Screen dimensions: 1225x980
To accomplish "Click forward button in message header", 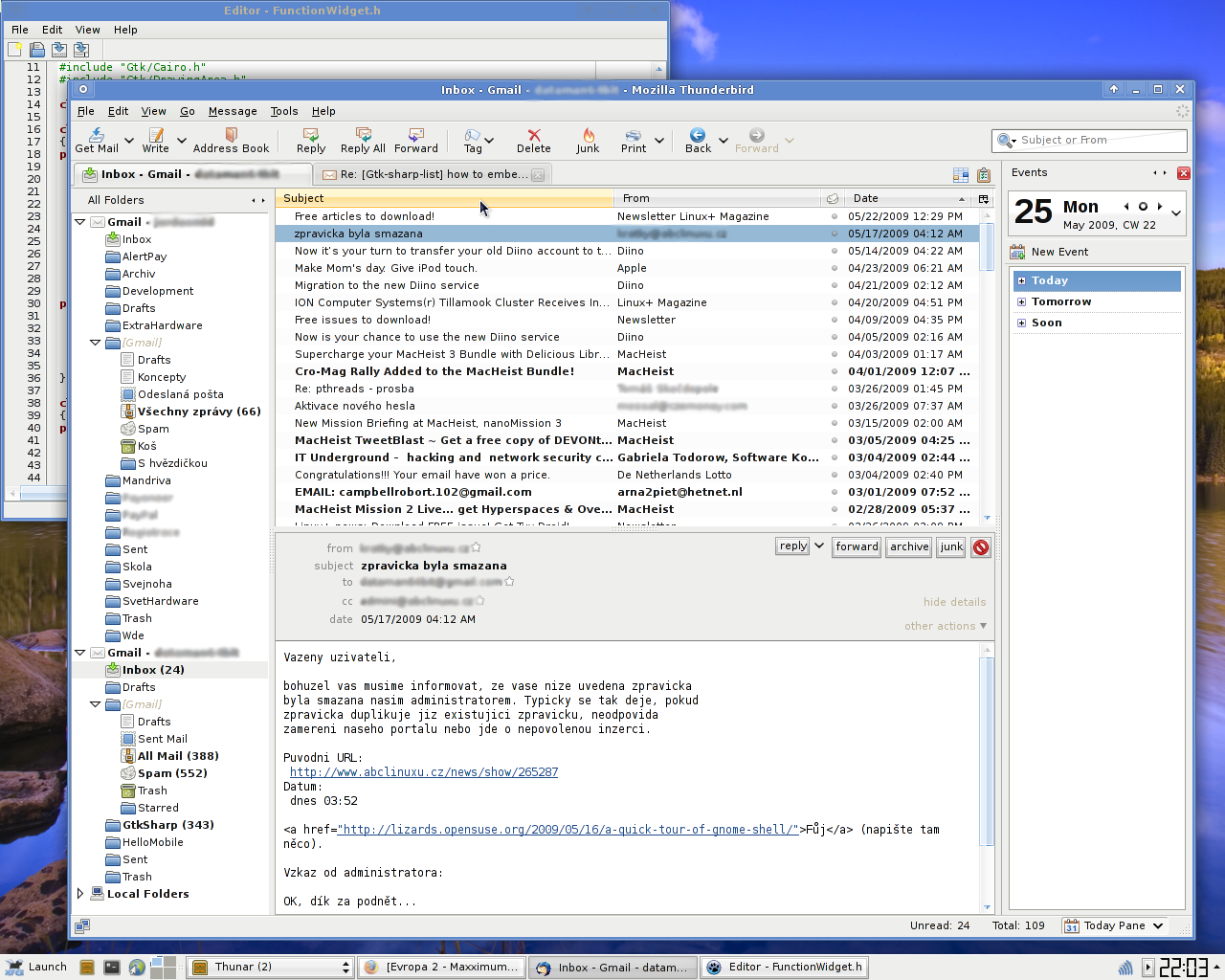I will (857, 546).
